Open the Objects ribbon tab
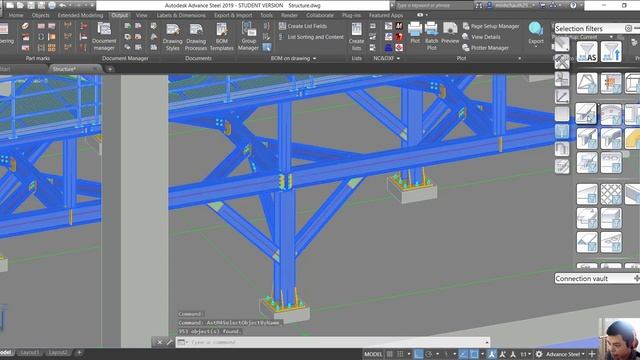The width and height of the screenshot is (640, 360). pos(40,15)
